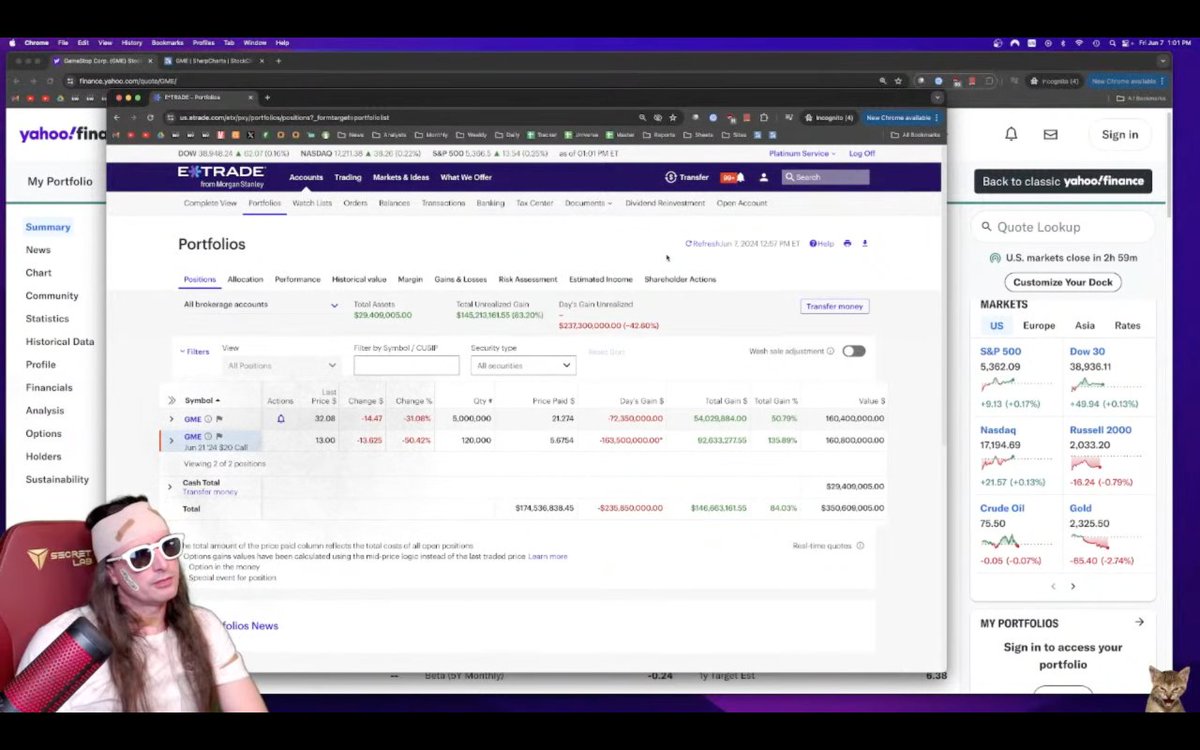Open the Apple menu in menu bar

tap(11, 43)
